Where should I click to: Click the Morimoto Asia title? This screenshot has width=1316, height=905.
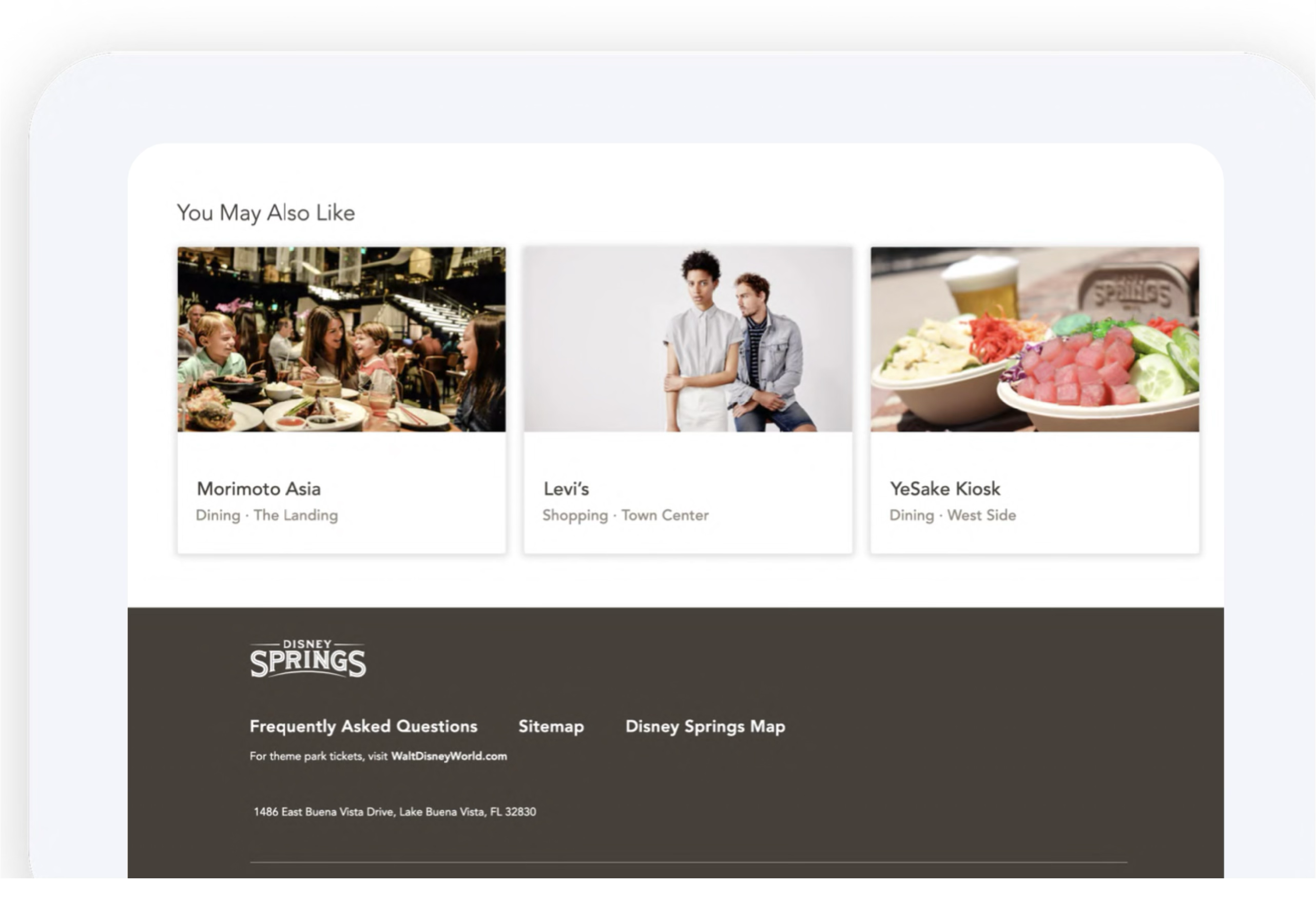tap(259, 489)
